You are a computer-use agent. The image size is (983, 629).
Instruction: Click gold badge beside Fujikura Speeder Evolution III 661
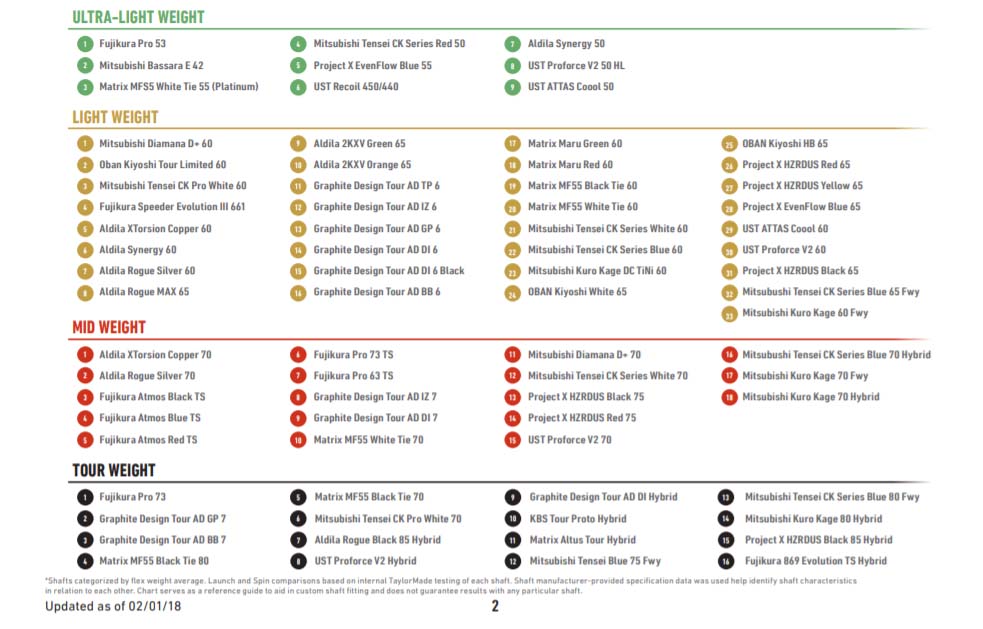[x=85, y=207]
